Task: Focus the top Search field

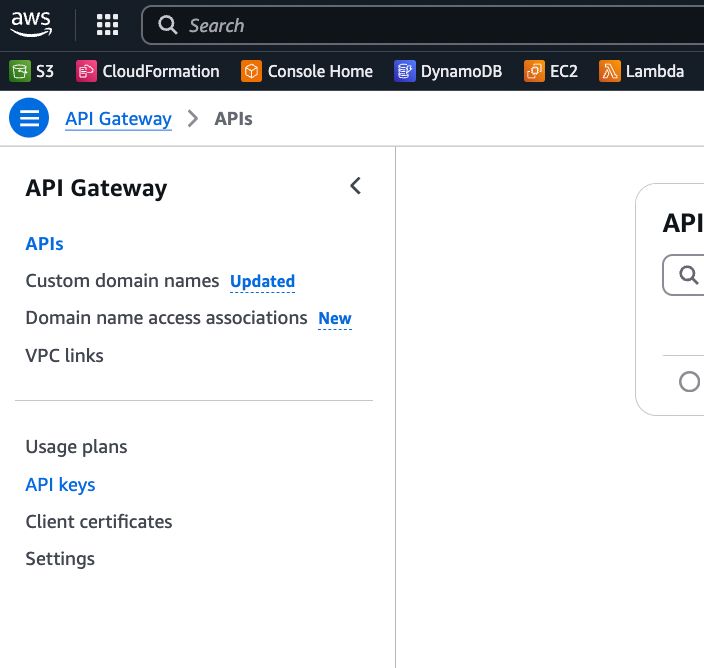Action: (422, 25)
